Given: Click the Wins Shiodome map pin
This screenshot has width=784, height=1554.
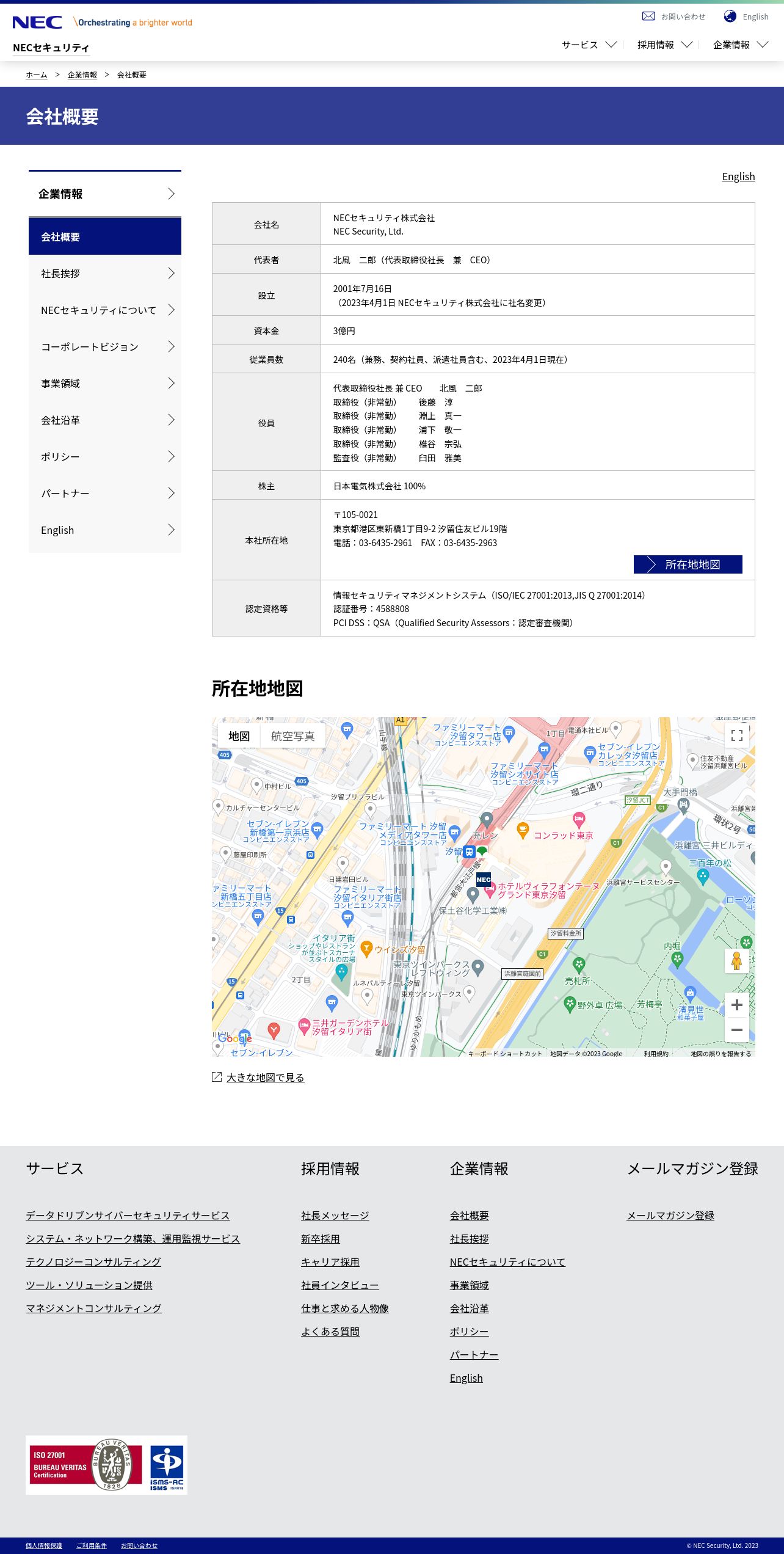Looking at the screenshot, I should point(366,949).
